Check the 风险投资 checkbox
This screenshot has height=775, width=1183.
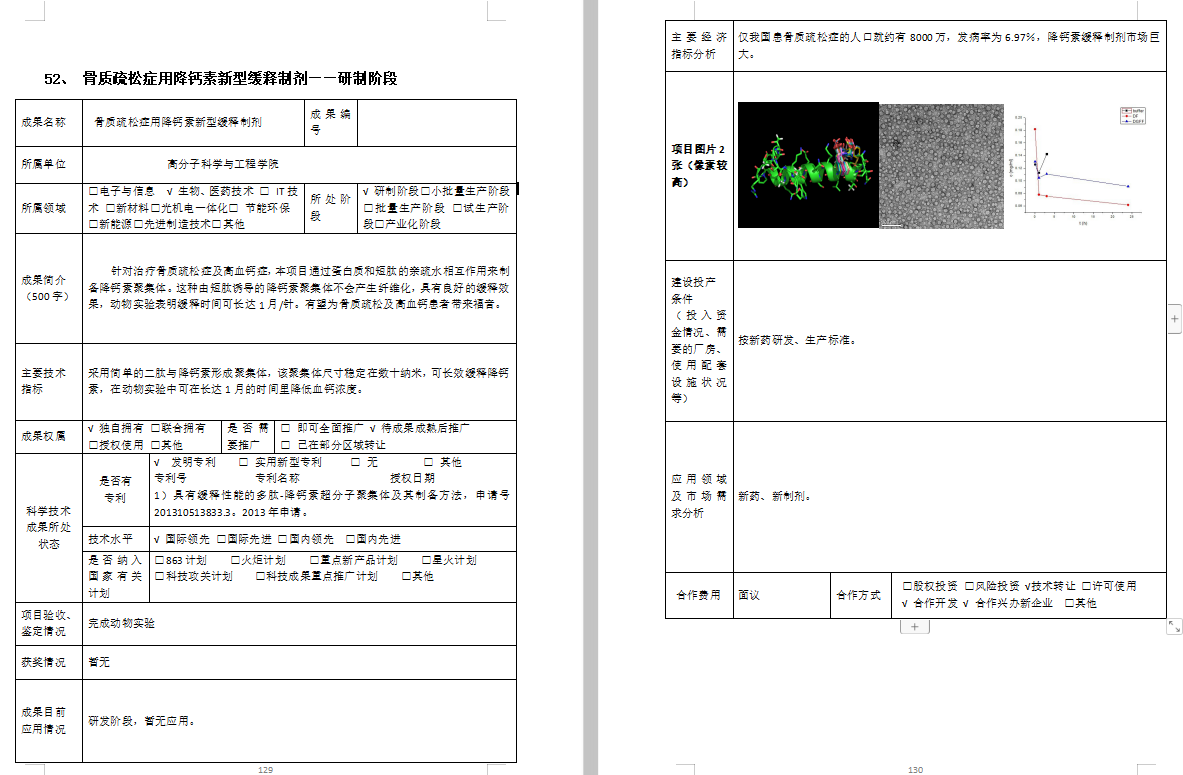click(969, 586)
